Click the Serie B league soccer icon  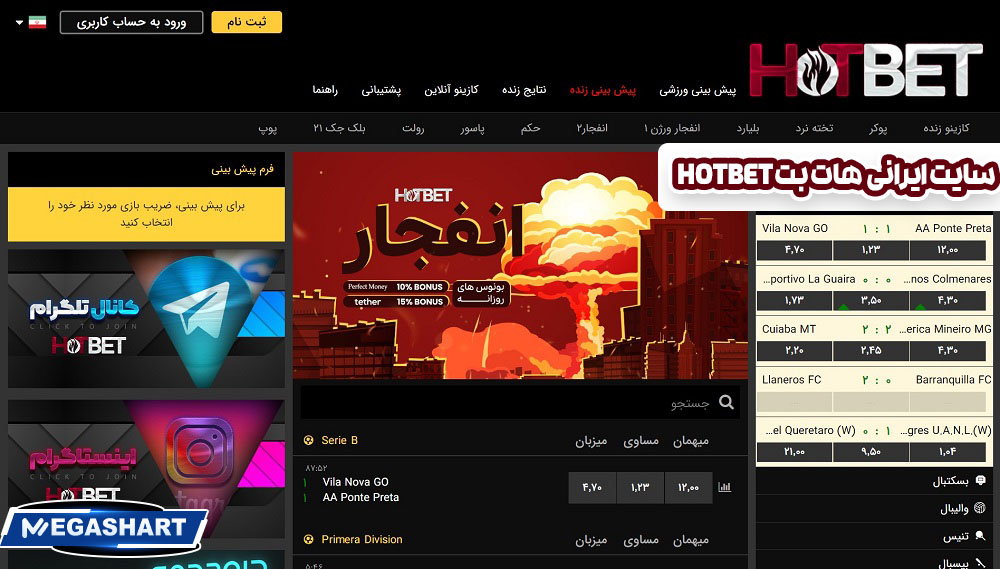coord(309,440)
